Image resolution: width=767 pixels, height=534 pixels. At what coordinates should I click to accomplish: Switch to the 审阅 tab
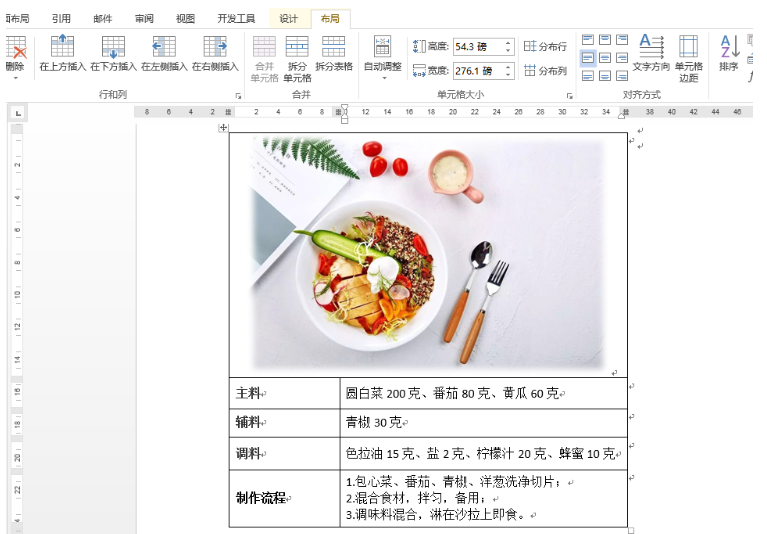click(144, 19)
